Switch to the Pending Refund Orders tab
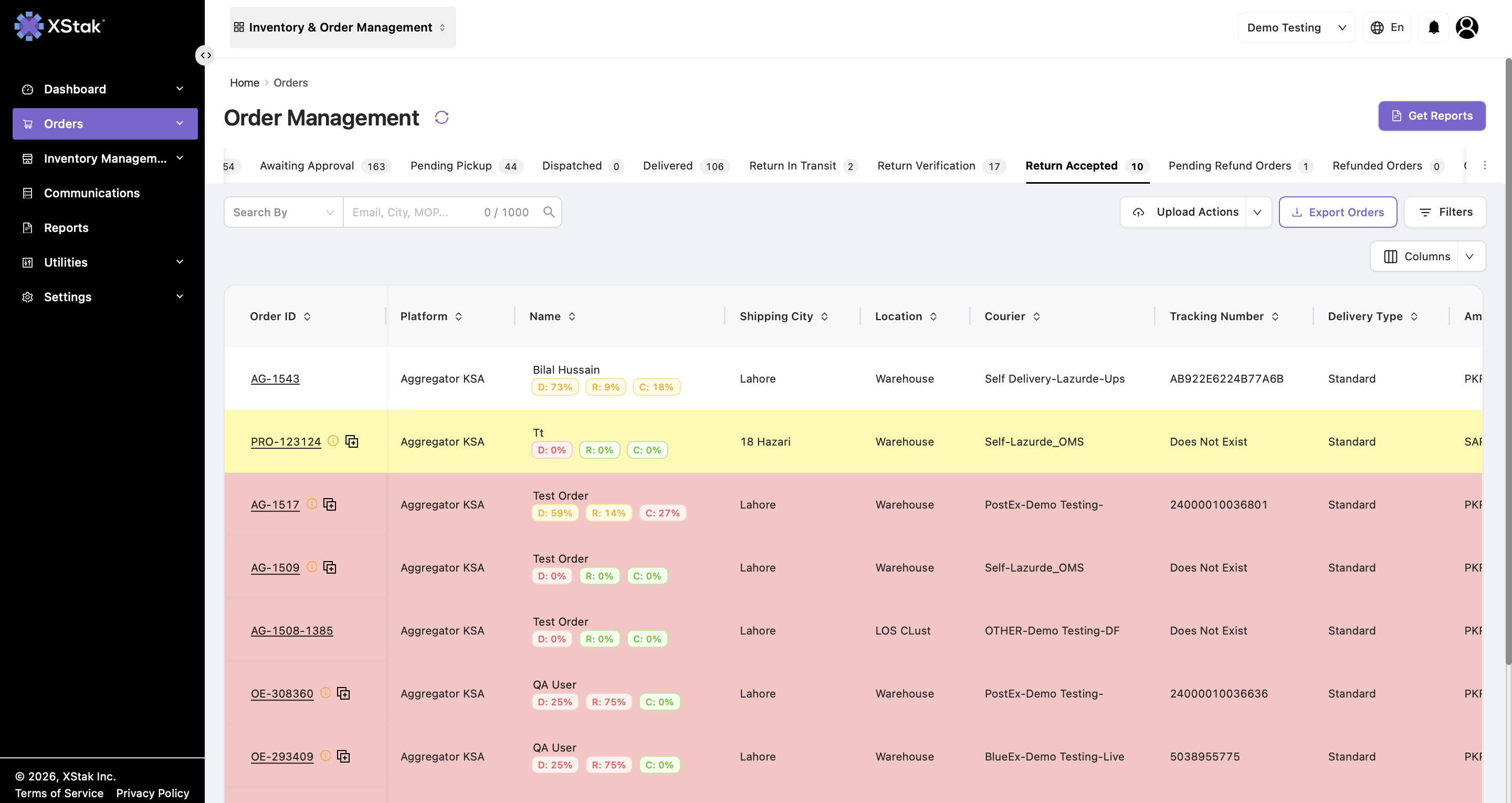 coord(1241,165)
